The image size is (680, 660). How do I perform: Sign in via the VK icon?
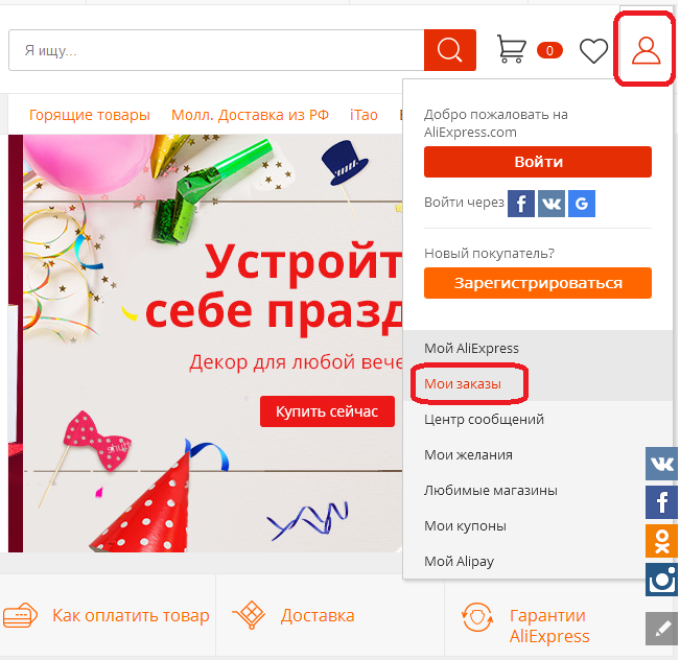[551, 204]
